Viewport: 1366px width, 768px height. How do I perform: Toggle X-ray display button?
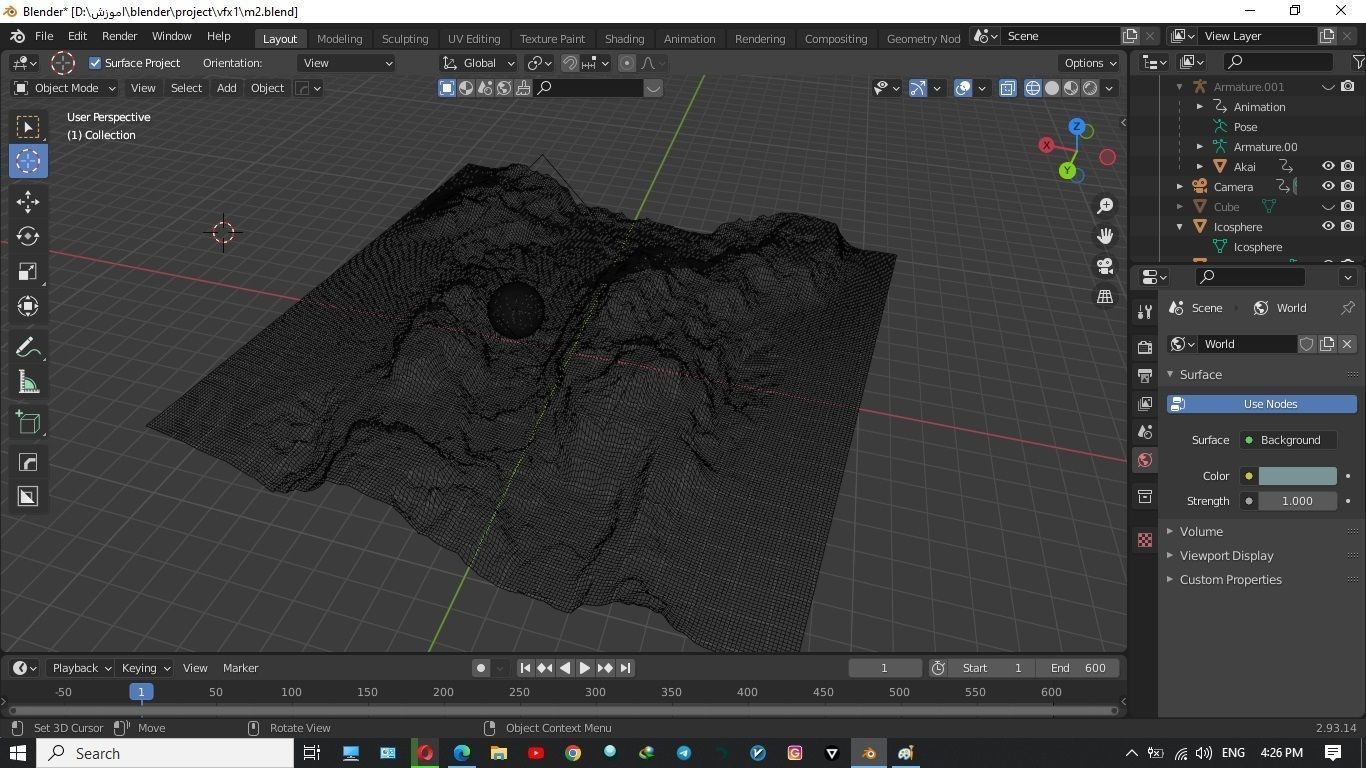click(1007, 88)
